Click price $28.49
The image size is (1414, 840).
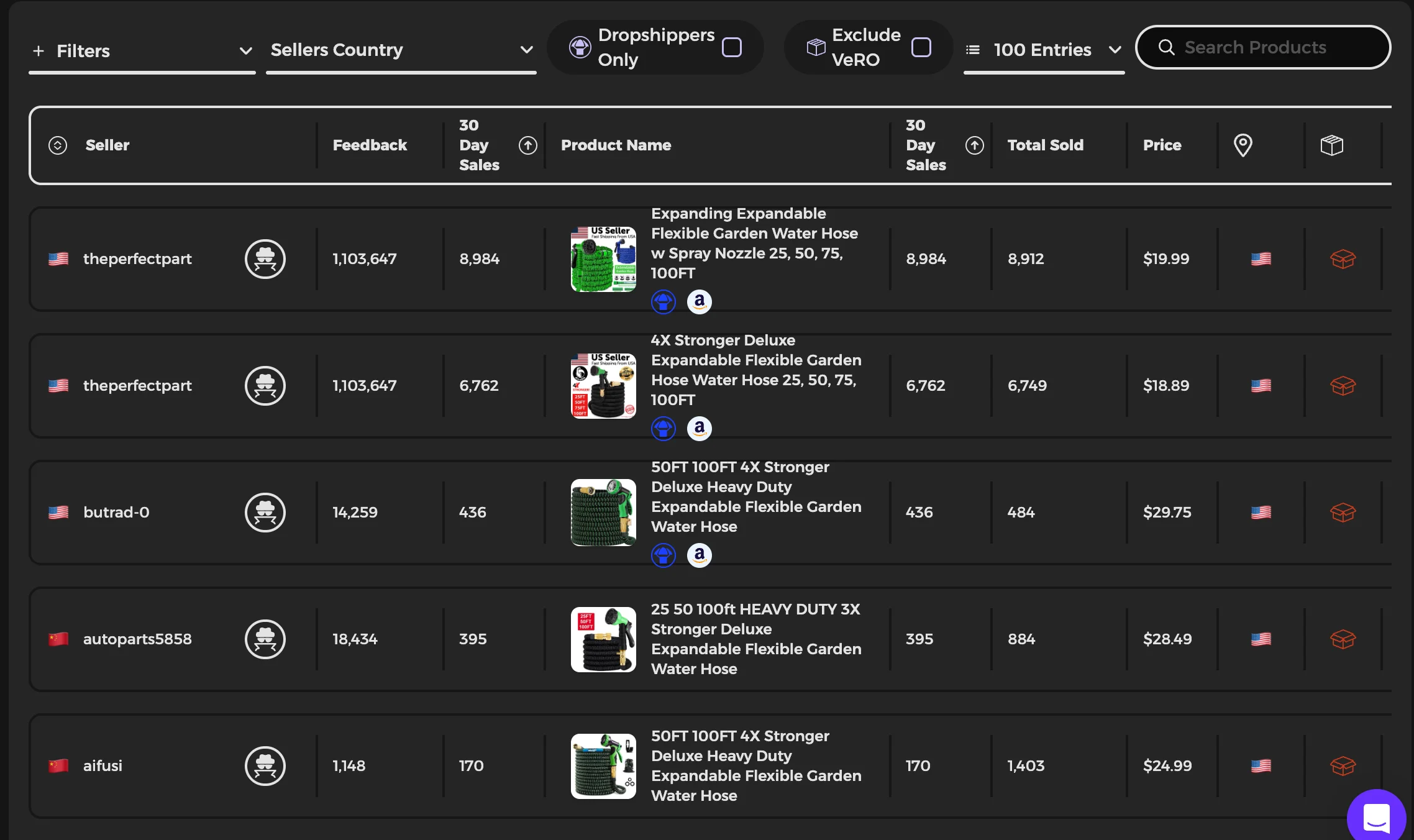coord(1167,639)
